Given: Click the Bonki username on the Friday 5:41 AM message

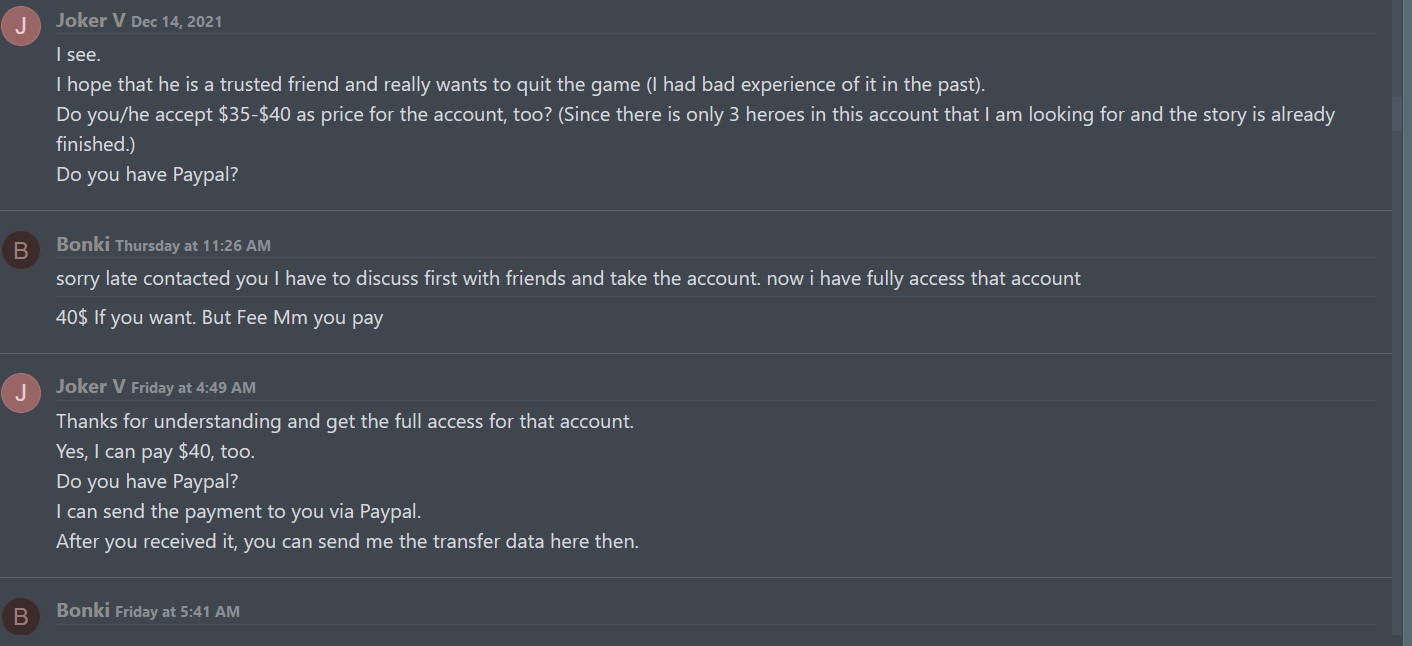Looking at the screenshot, I should click(83, 611).
